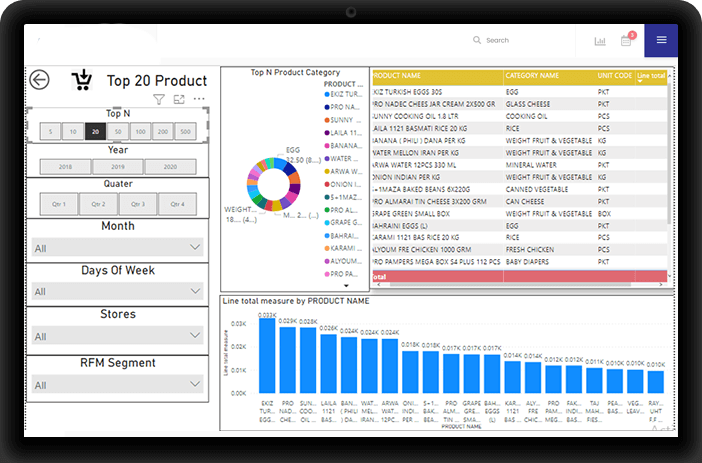Filter by Year 2019

[118, 167]
